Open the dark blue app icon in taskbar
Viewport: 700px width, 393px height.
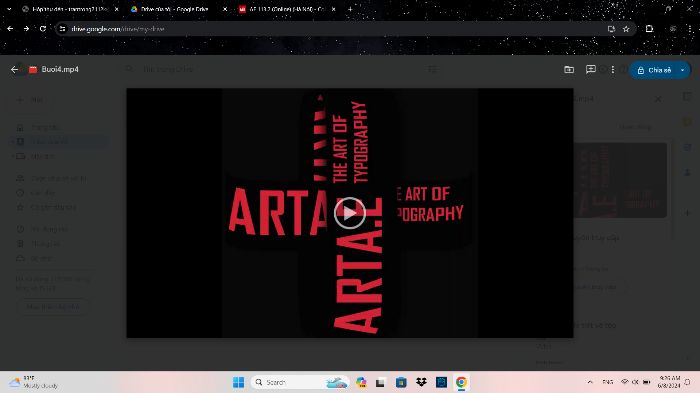tap(442, 382)
